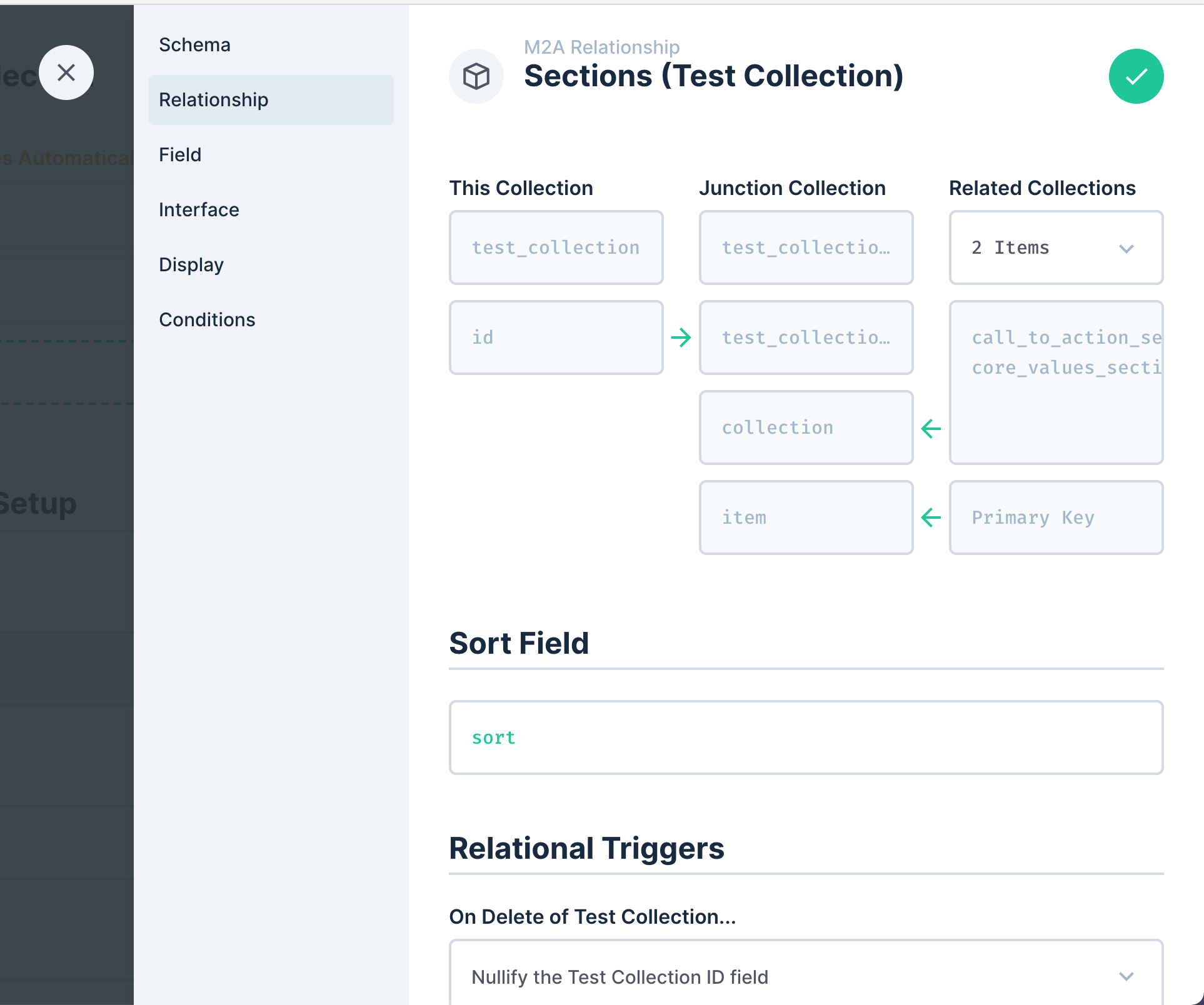Select the Relationship tab

pyautogui.click(x=213, y=99)
